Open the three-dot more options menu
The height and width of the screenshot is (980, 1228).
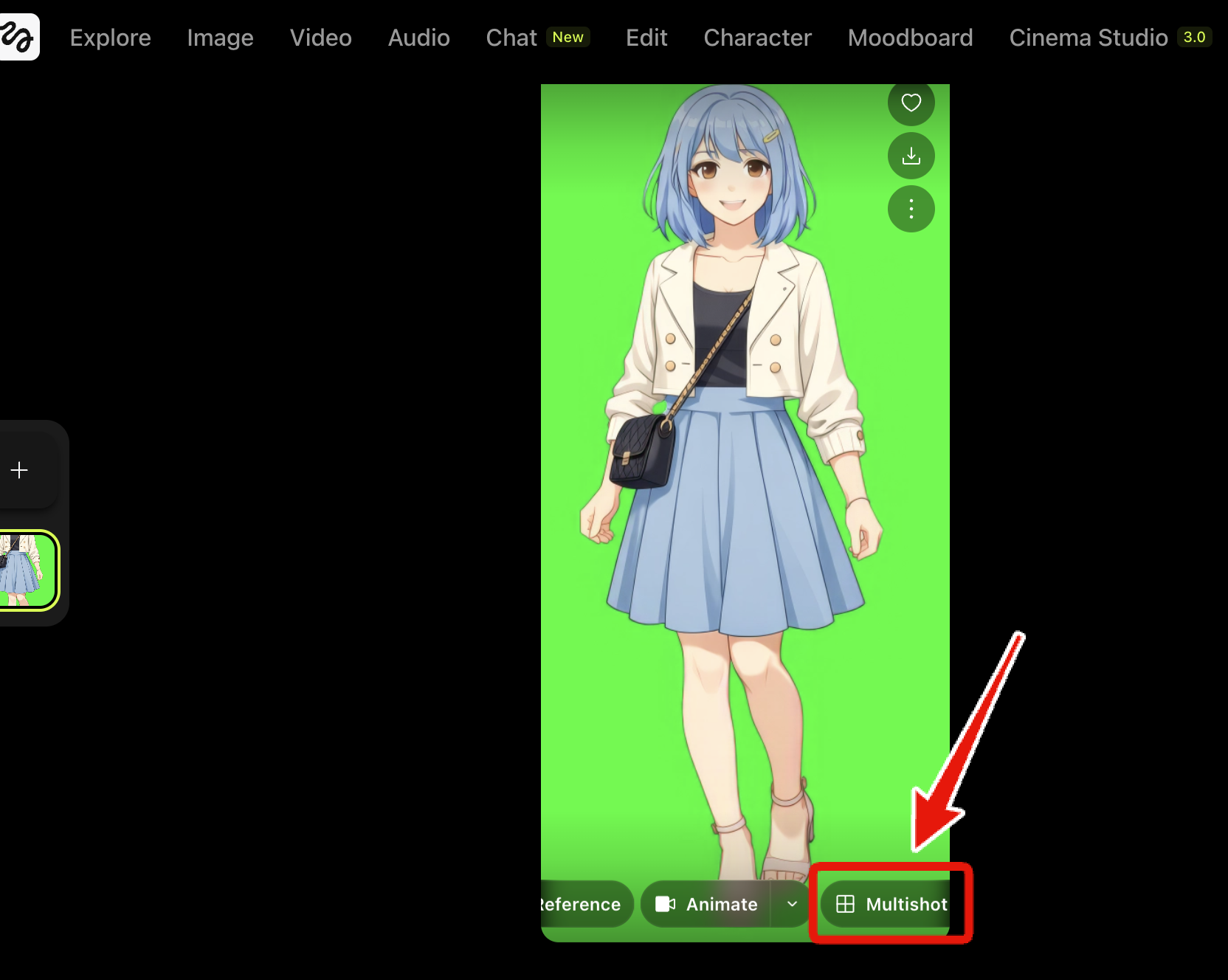click(x=911, y=209)
